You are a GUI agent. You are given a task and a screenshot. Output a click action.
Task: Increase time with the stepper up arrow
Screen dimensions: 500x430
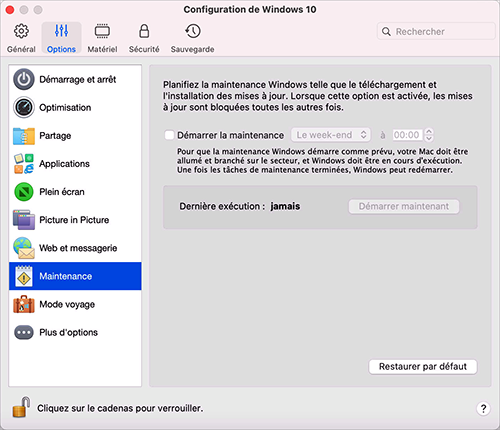(429, 132)
